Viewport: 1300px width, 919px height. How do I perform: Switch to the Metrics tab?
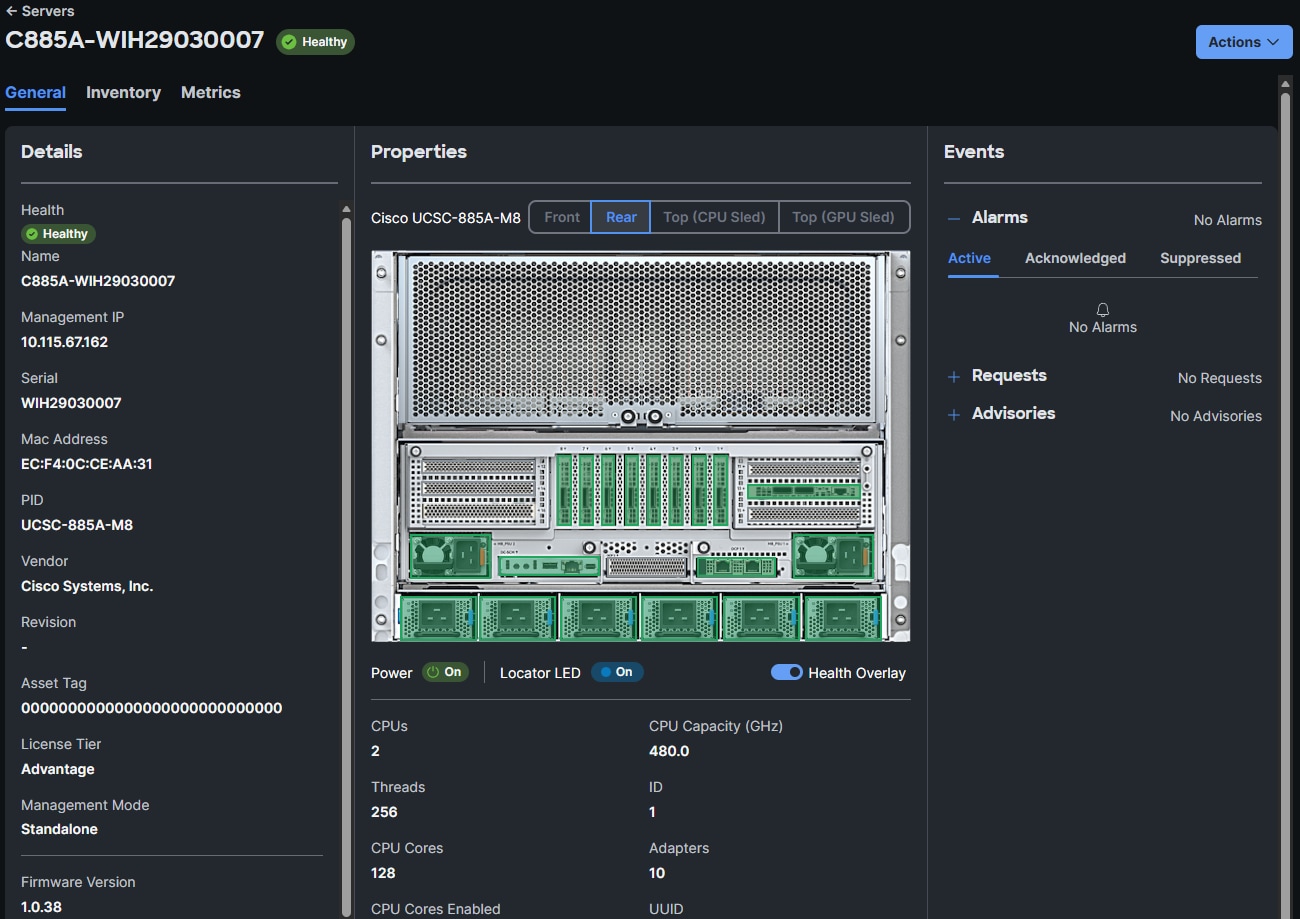[x=210, y=92]
